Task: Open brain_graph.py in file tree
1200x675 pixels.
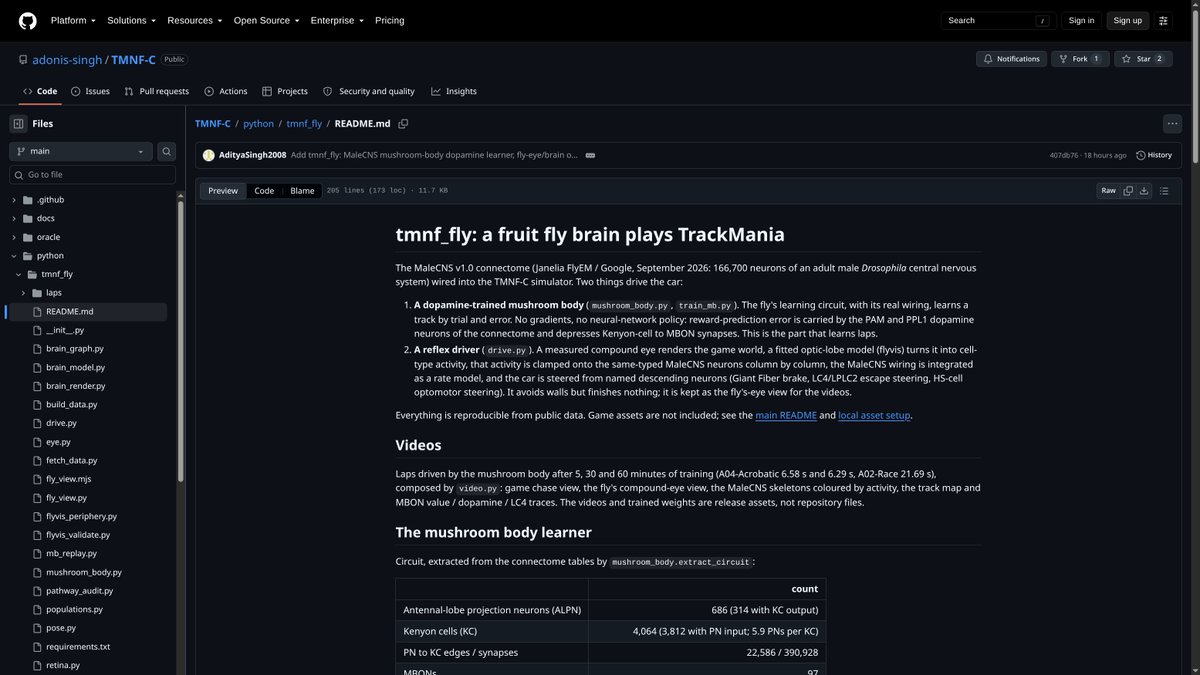Action: tap(75, 349)
